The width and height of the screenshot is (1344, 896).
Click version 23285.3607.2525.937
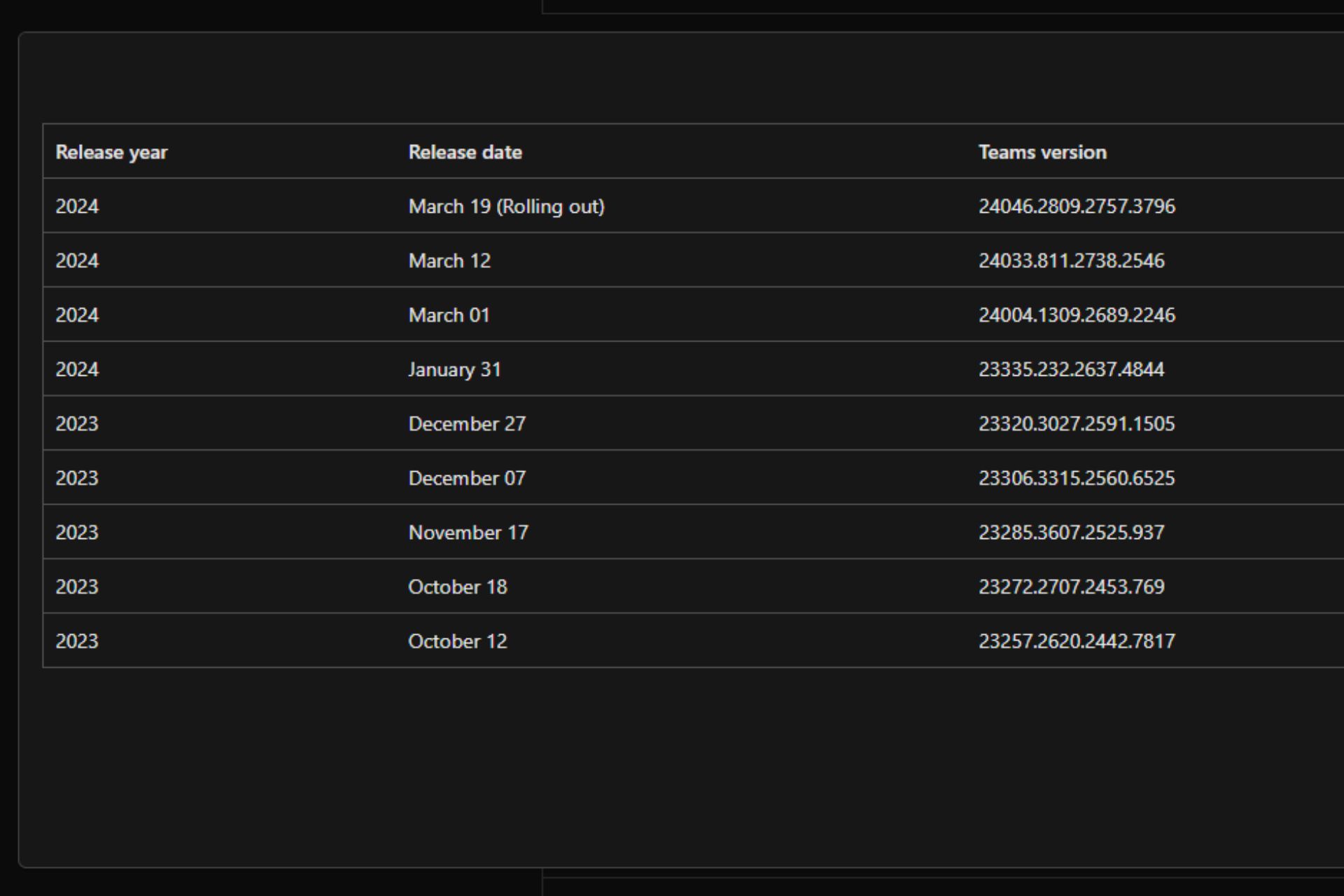(1071, 533)
